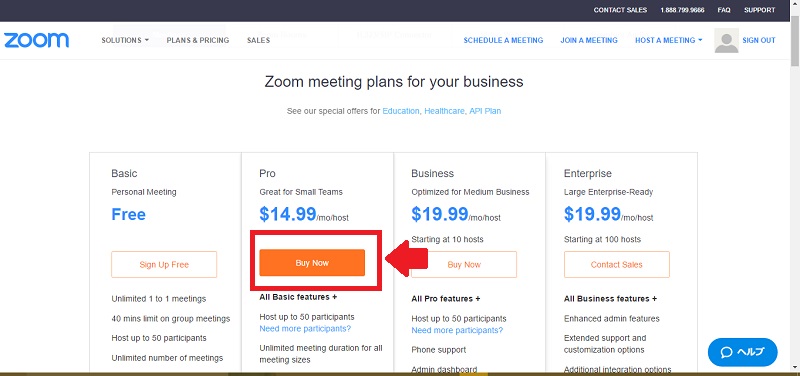This screenshot has height=376, width=800.
Task: Open the Healthcare special offer link
Action: click(x=444, y=111)
